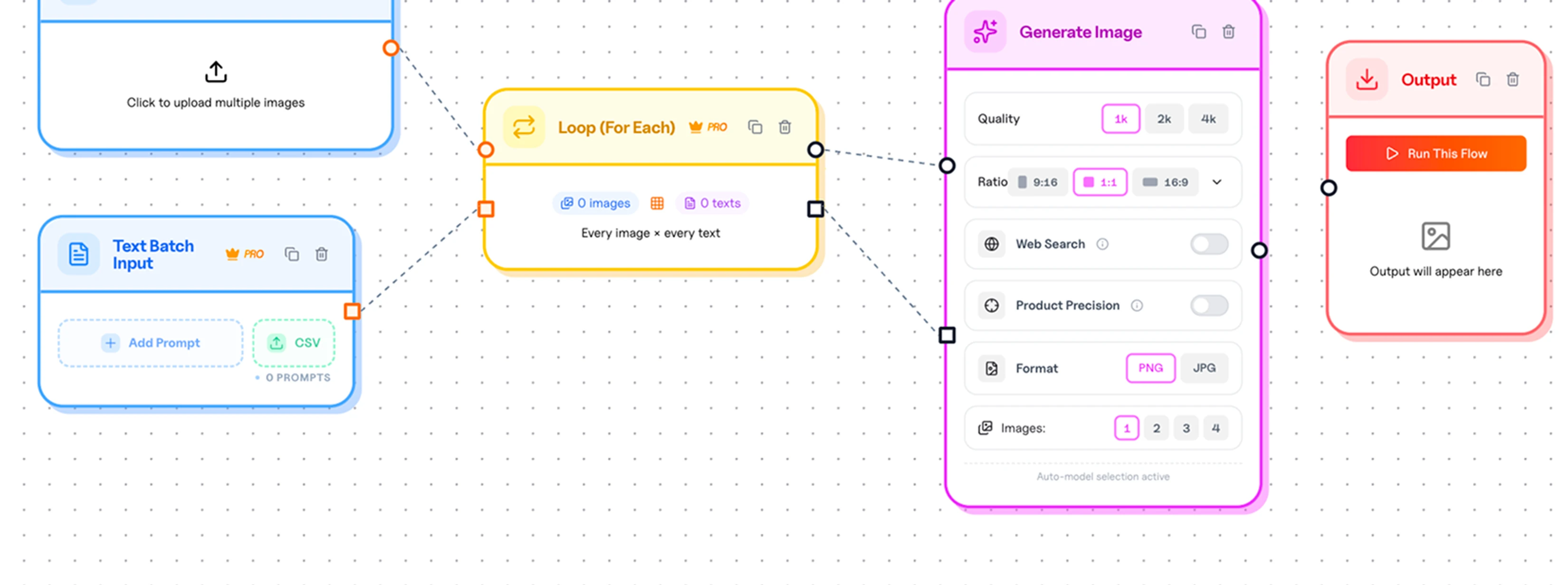Click the '0 PROMPTS' counter text
Screen dimensions: 1568x585
click(x=297, y=377)
